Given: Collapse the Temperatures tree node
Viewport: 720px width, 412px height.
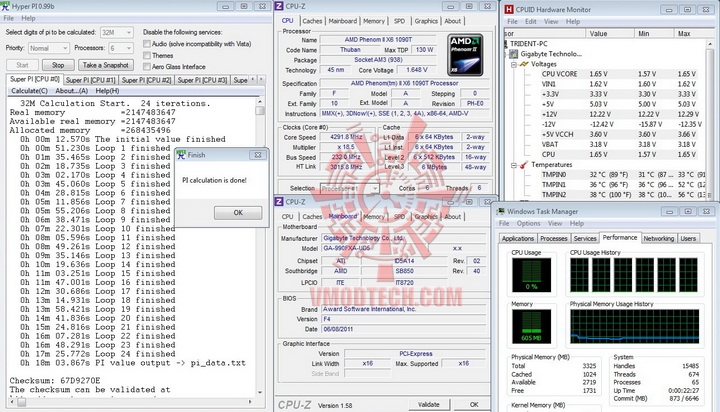Looking at the screenshot, I should (x=514, y=165).
